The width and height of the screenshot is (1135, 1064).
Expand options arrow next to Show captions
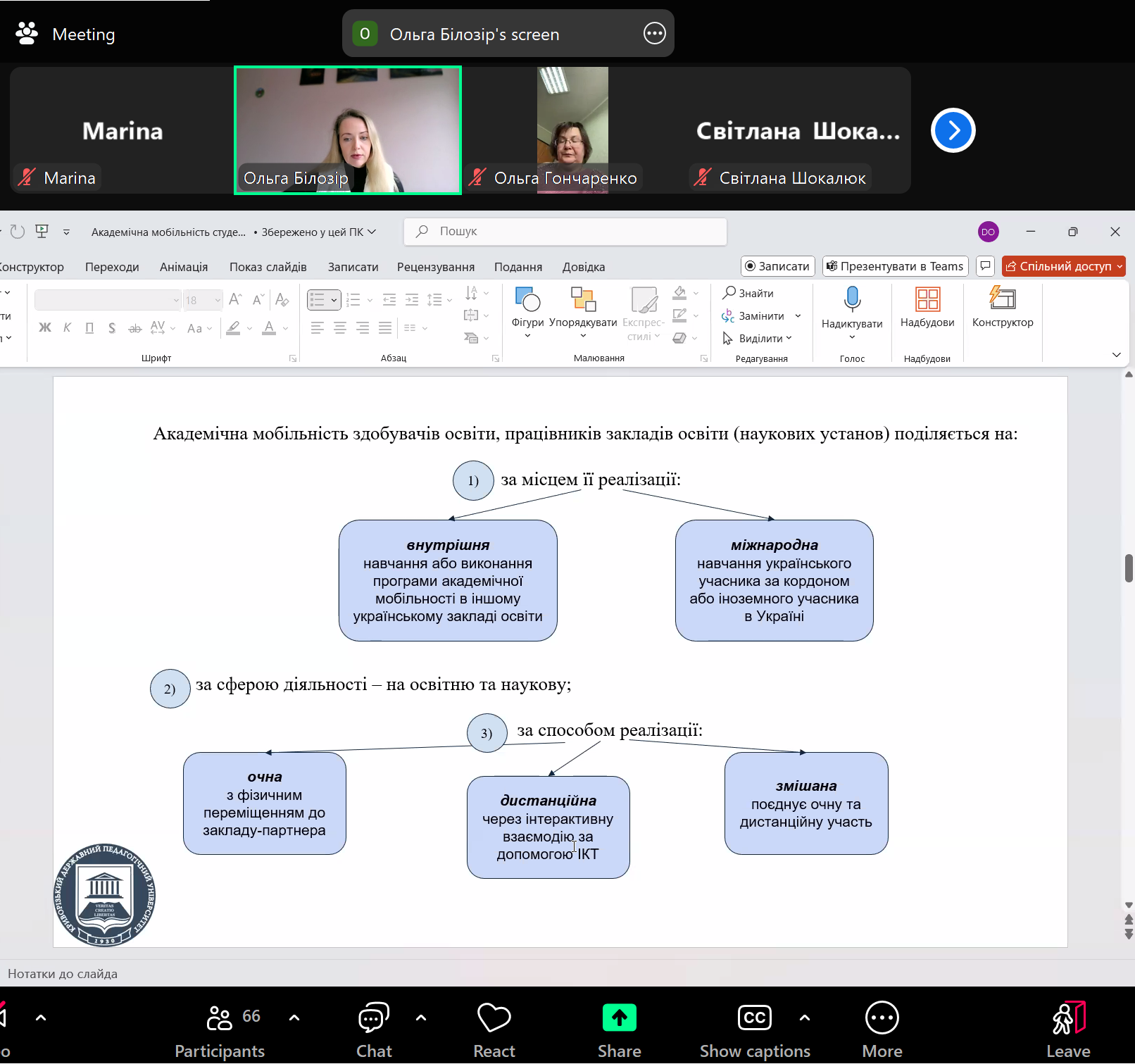tap(805, 1018)
